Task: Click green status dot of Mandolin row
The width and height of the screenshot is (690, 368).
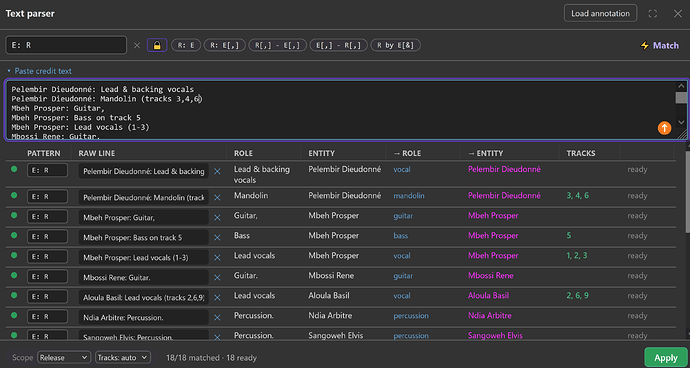Action: click(14, 195)
